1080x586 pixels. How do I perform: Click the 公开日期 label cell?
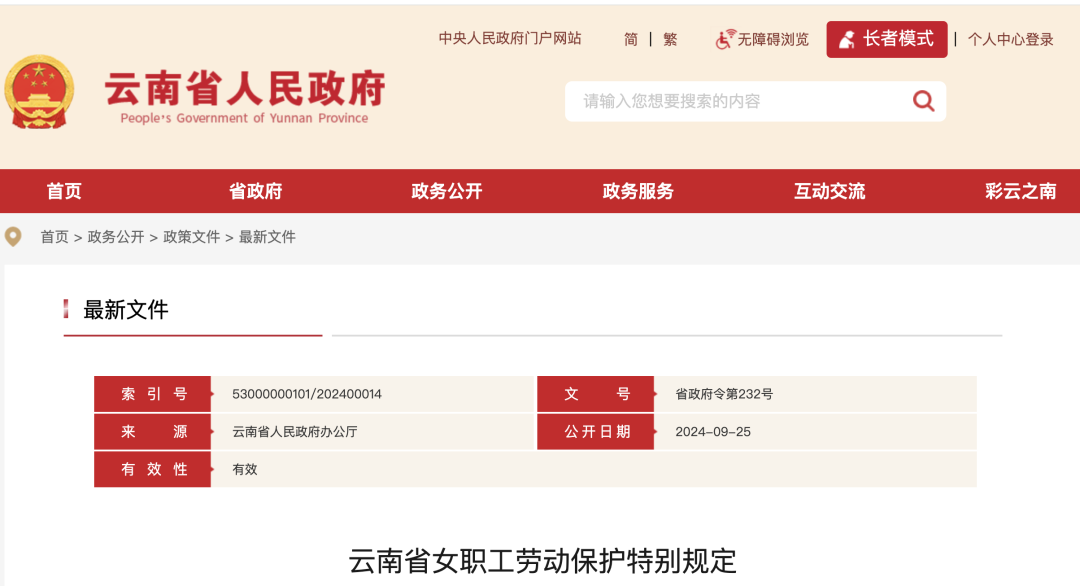(595, 431)
